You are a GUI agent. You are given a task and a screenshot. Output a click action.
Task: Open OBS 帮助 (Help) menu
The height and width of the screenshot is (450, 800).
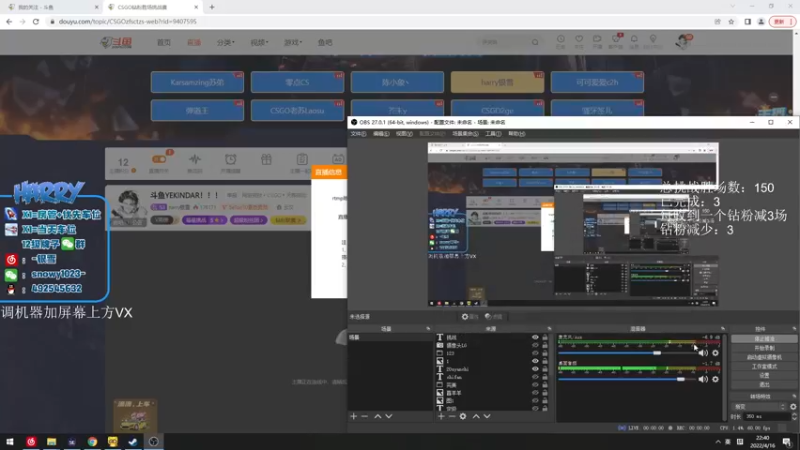(516, 134)
